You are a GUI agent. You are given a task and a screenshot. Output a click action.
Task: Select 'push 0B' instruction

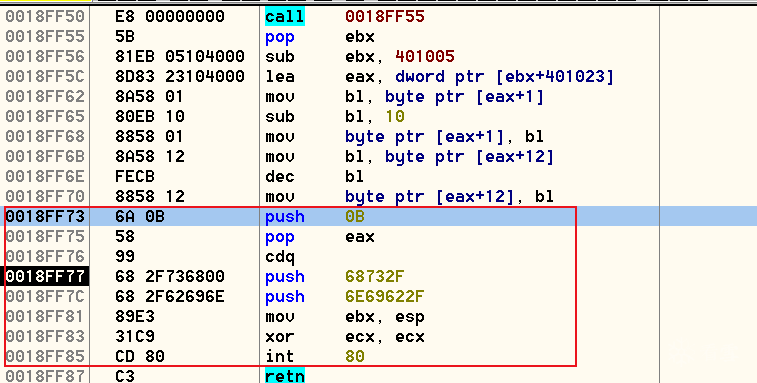click(x=315, y=216)
